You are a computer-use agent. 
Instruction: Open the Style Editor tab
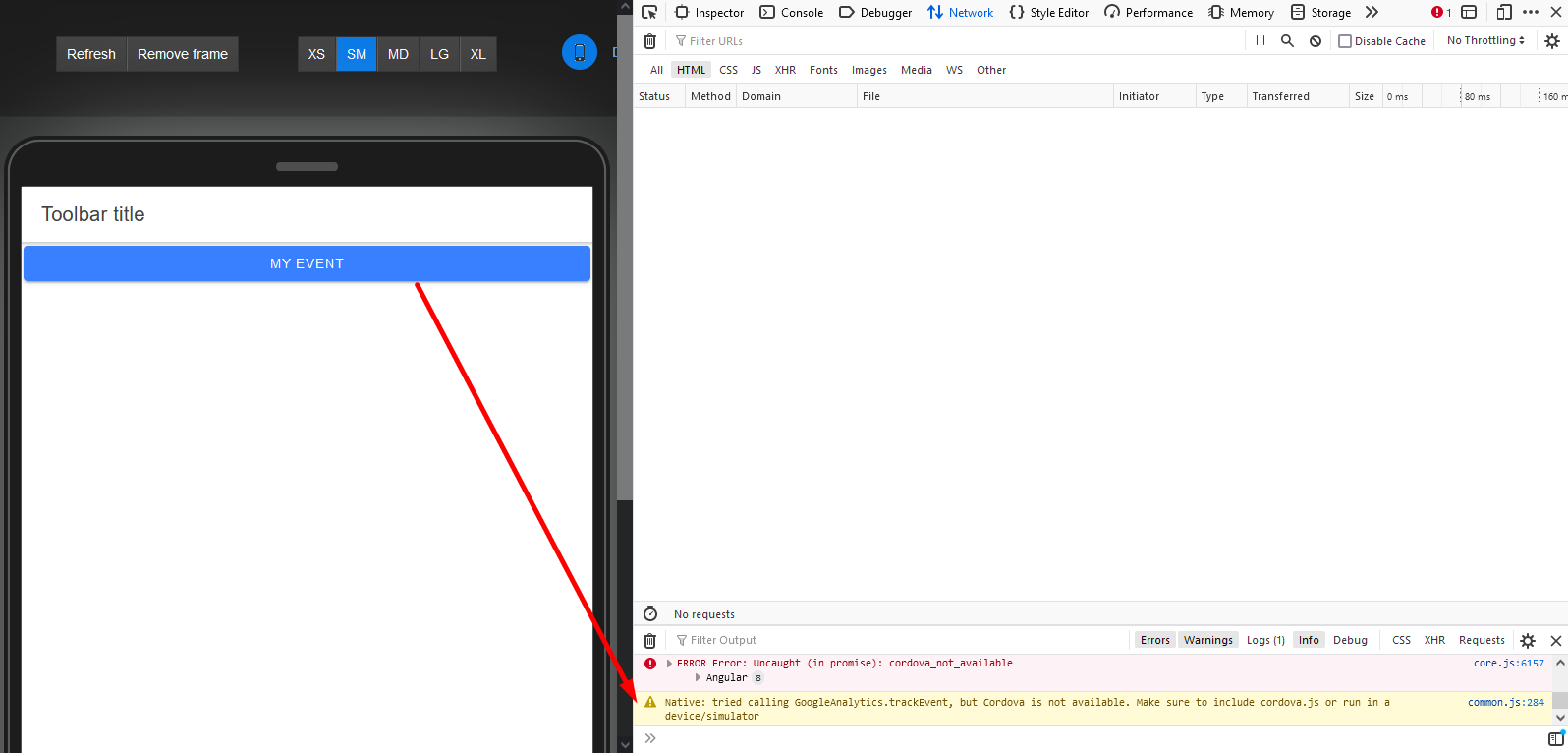pyautogui.click(x=1049, y=12)
